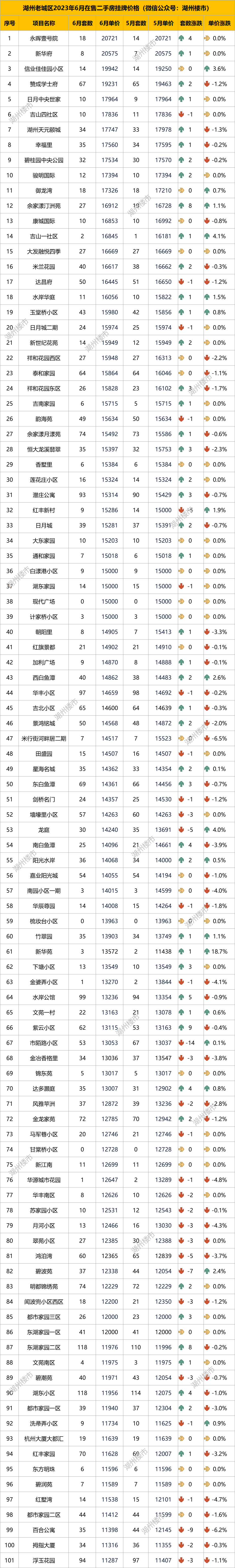
Task: Click the up arrow in 余家漾汀洲苑 套数涨跌 cell
Action: point(181,206)
